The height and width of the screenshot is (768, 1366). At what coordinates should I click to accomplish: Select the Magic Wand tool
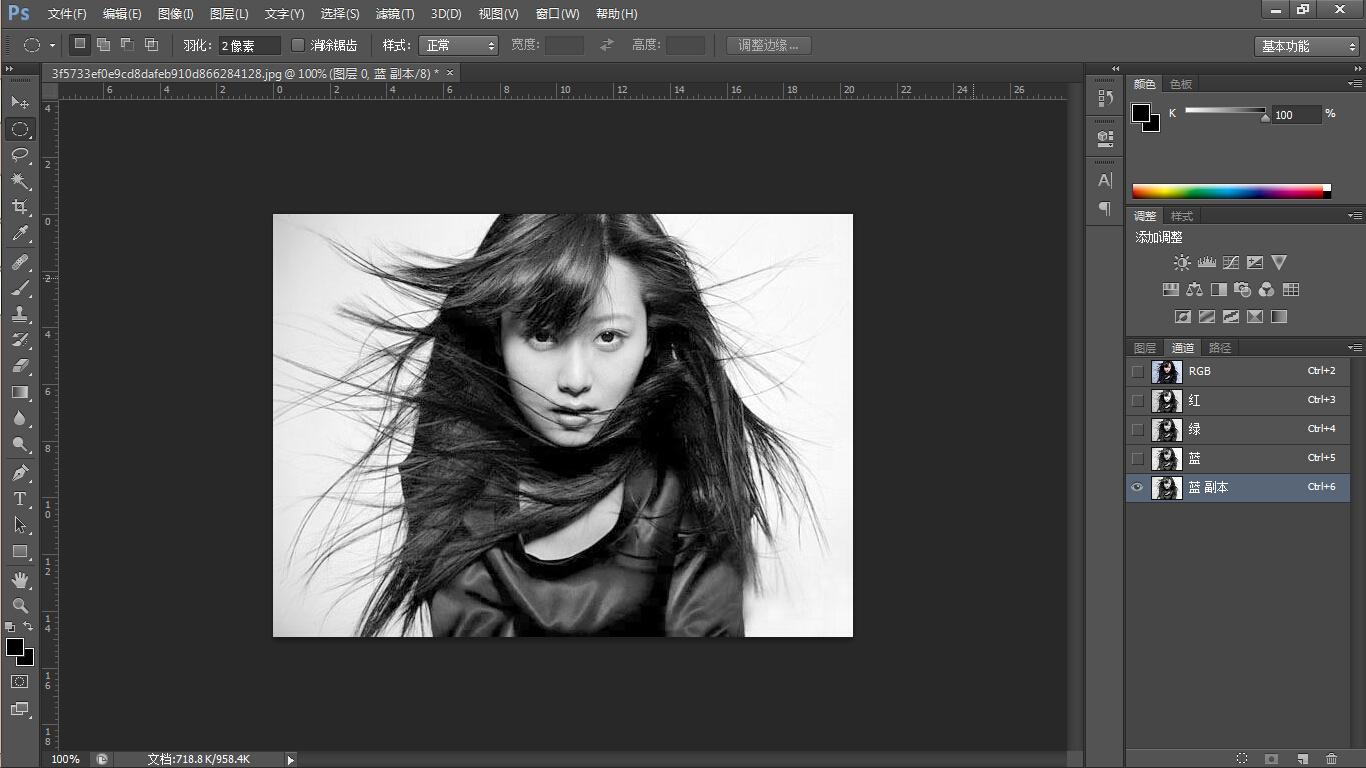point(20,181)
